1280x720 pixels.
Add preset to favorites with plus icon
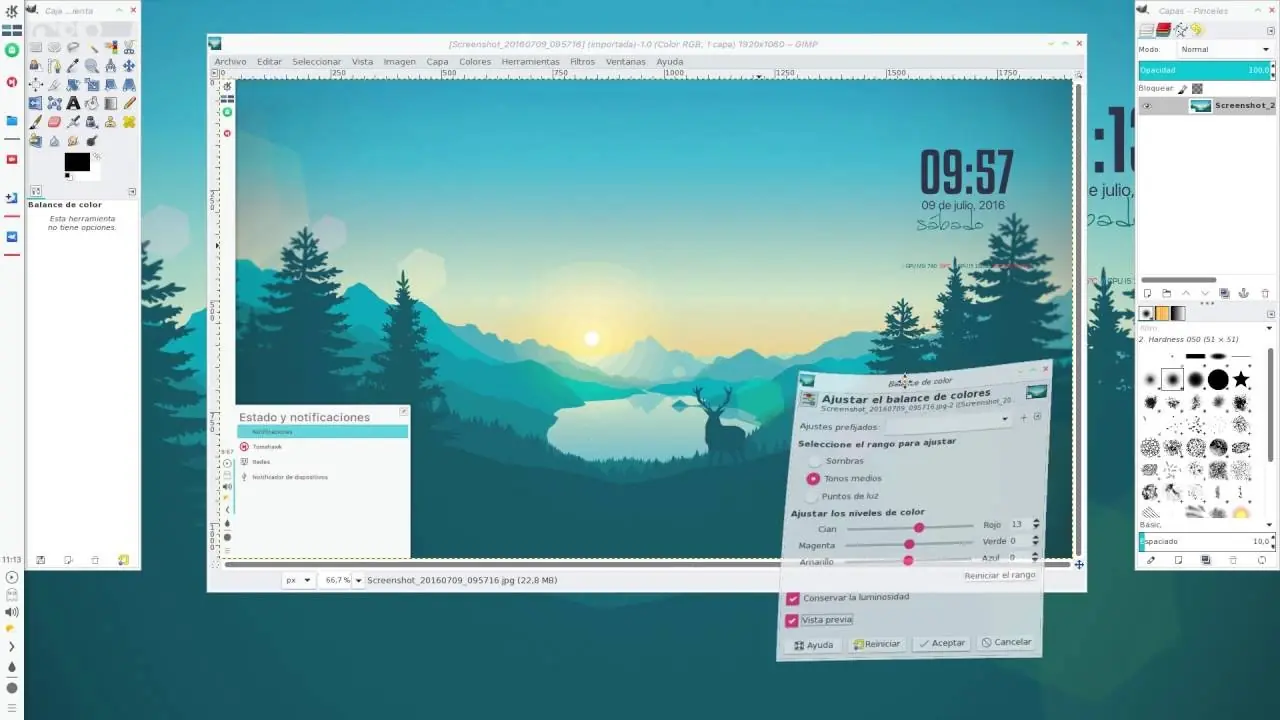point(1024,417)
